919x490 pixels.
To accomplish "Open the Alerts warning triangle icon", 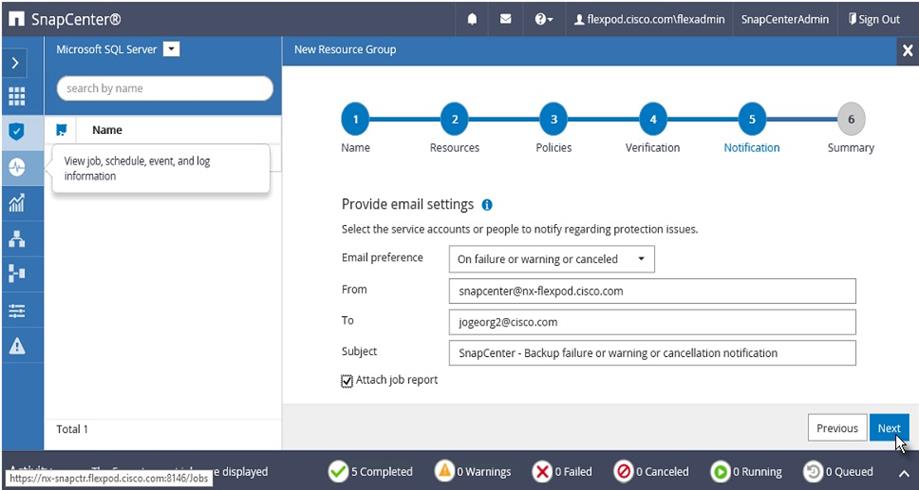I will click(x=16, y=346).
